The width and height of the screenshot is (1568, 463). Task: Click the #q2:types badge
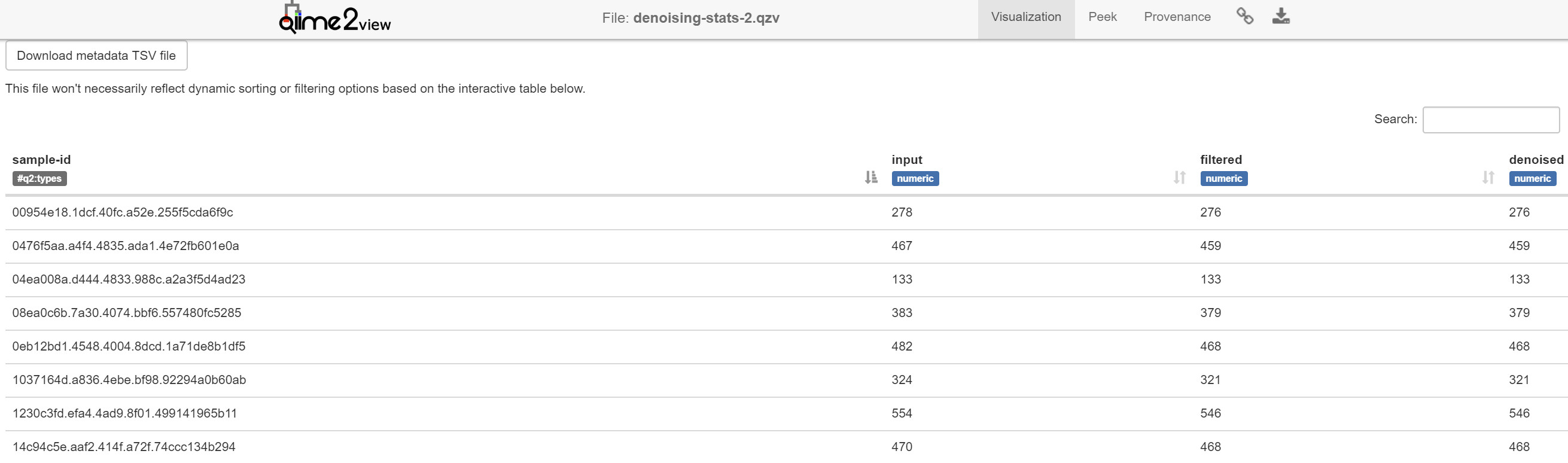[39, 178]
